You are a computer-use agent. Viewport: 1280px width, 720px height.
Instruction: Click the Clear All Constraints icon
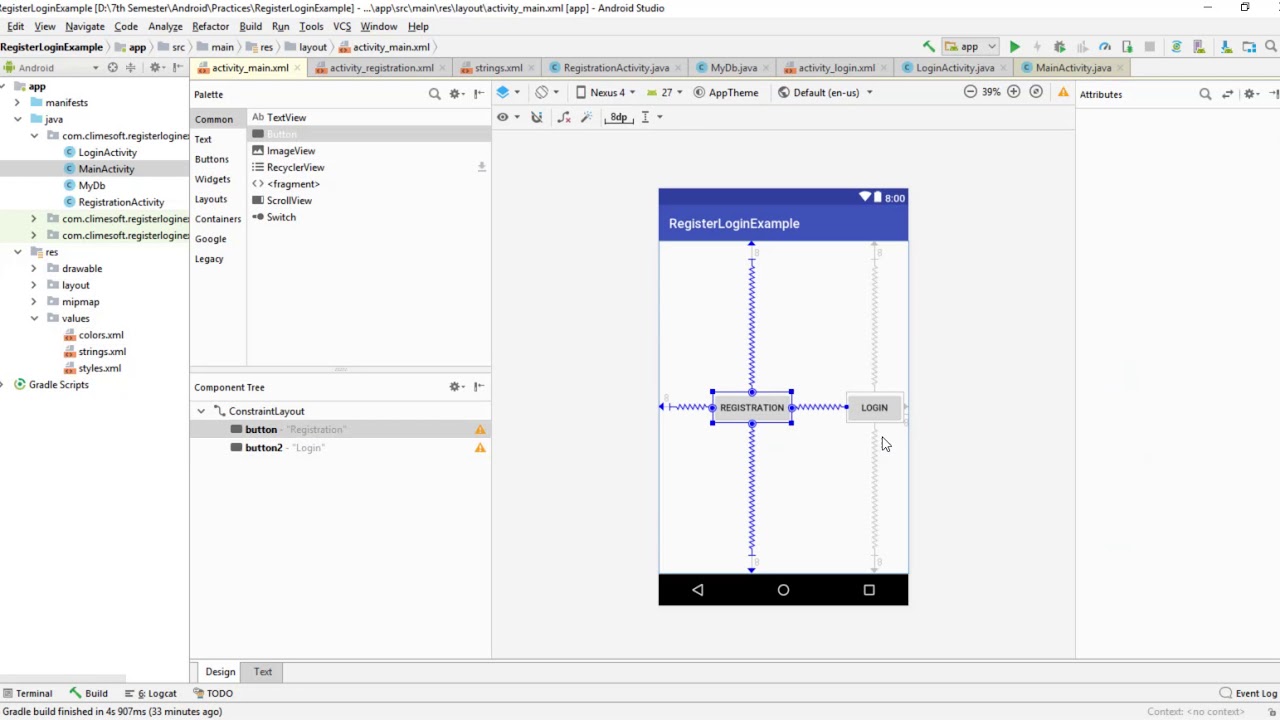pos(564,117)
